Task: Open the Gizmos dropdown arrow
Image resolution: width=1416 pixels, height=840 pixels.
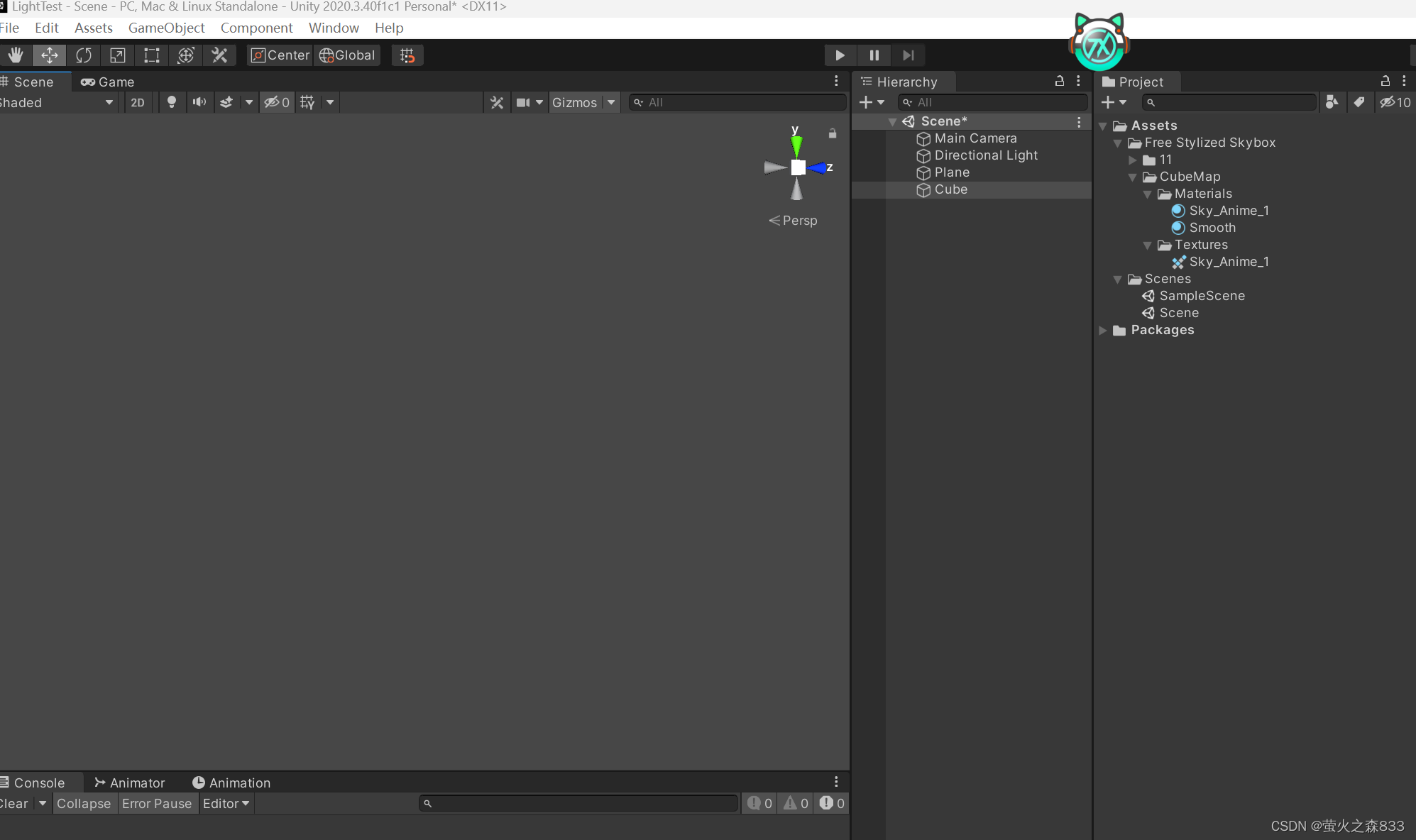Action: coord(611,102)
